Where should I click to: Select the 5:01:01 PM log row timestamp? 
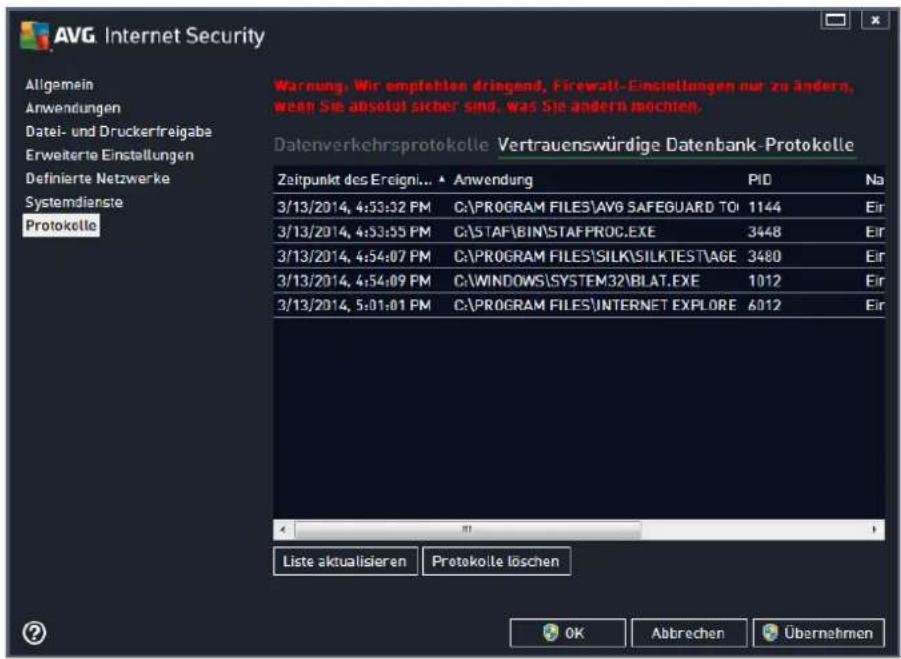coord(354,305)
